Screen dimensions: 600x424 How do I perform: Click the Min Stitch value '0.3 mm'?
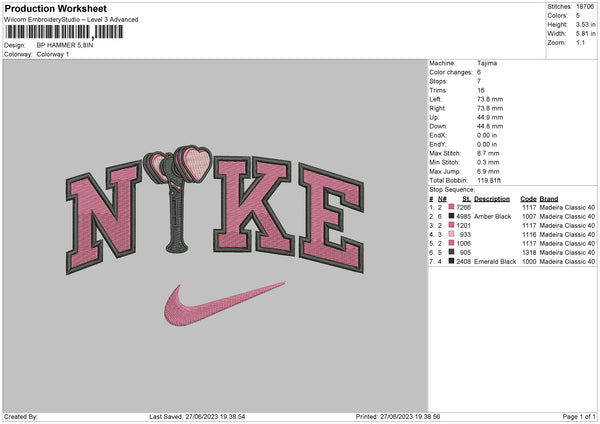pos(488,162)
